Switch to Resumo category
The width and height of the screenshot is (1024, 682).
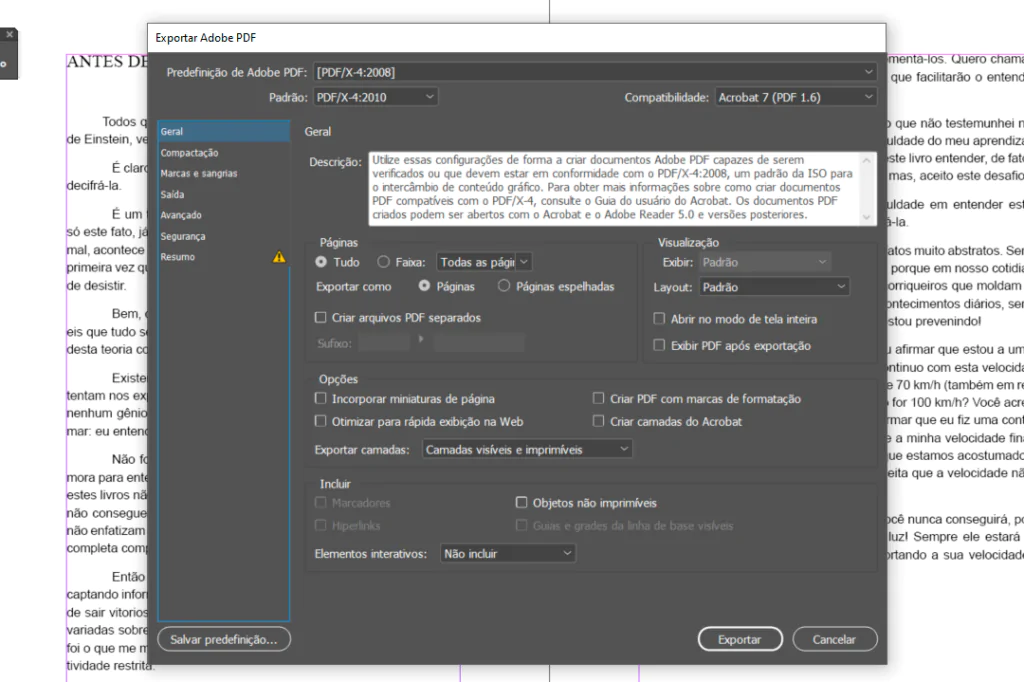[223, 257]
